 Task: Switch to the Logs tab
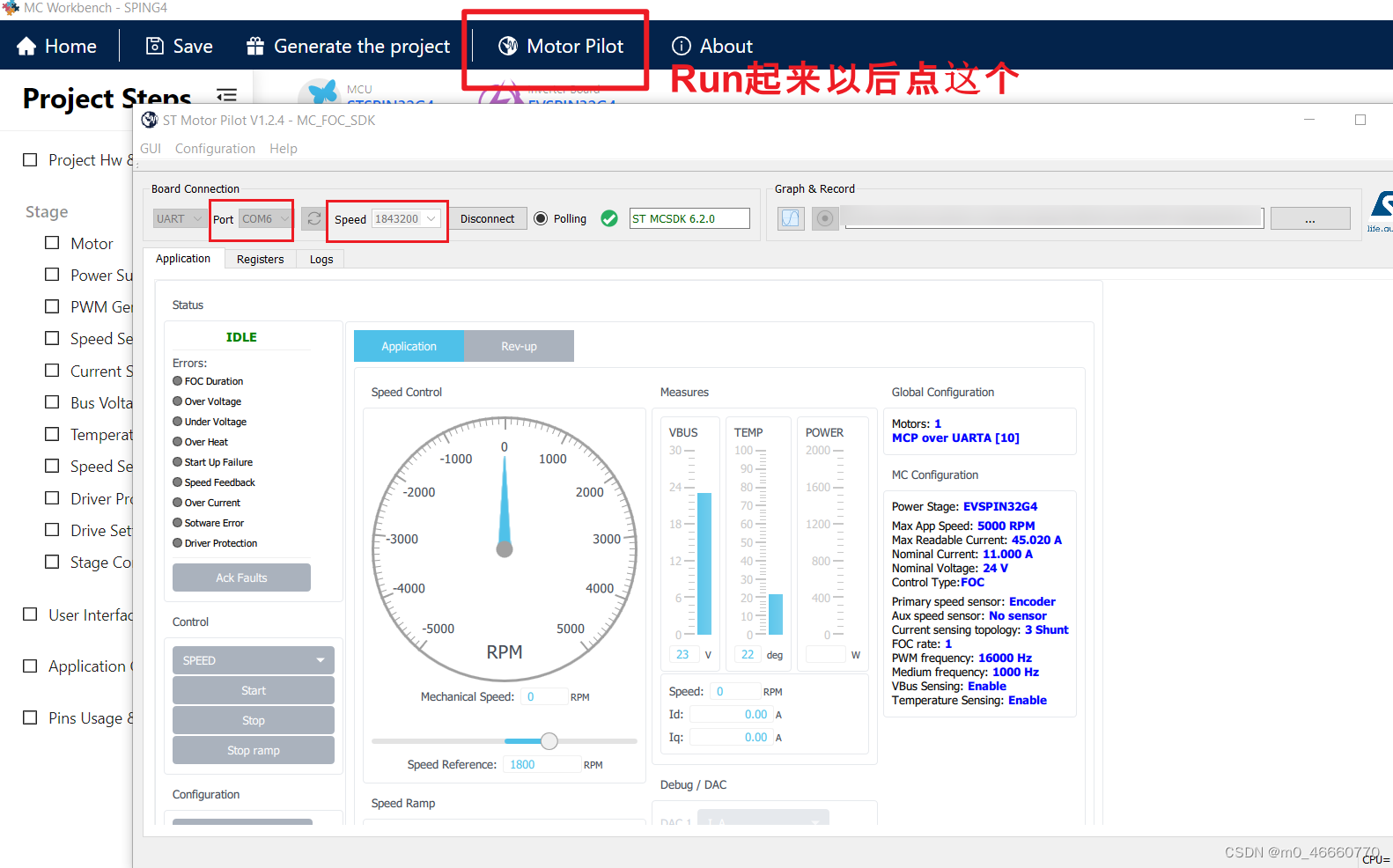[321, 259]
